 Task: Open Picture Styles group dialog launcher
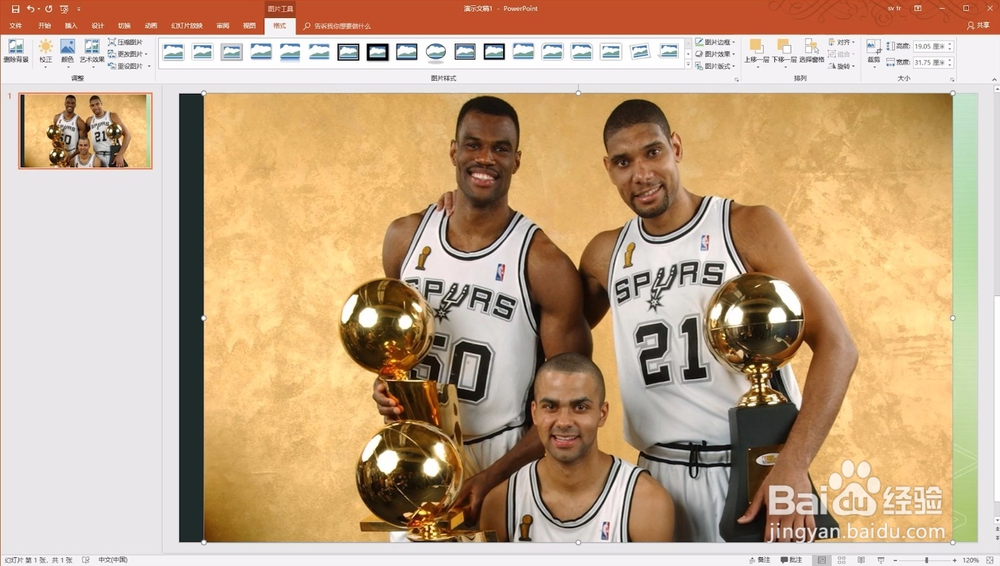click(737, 79)
